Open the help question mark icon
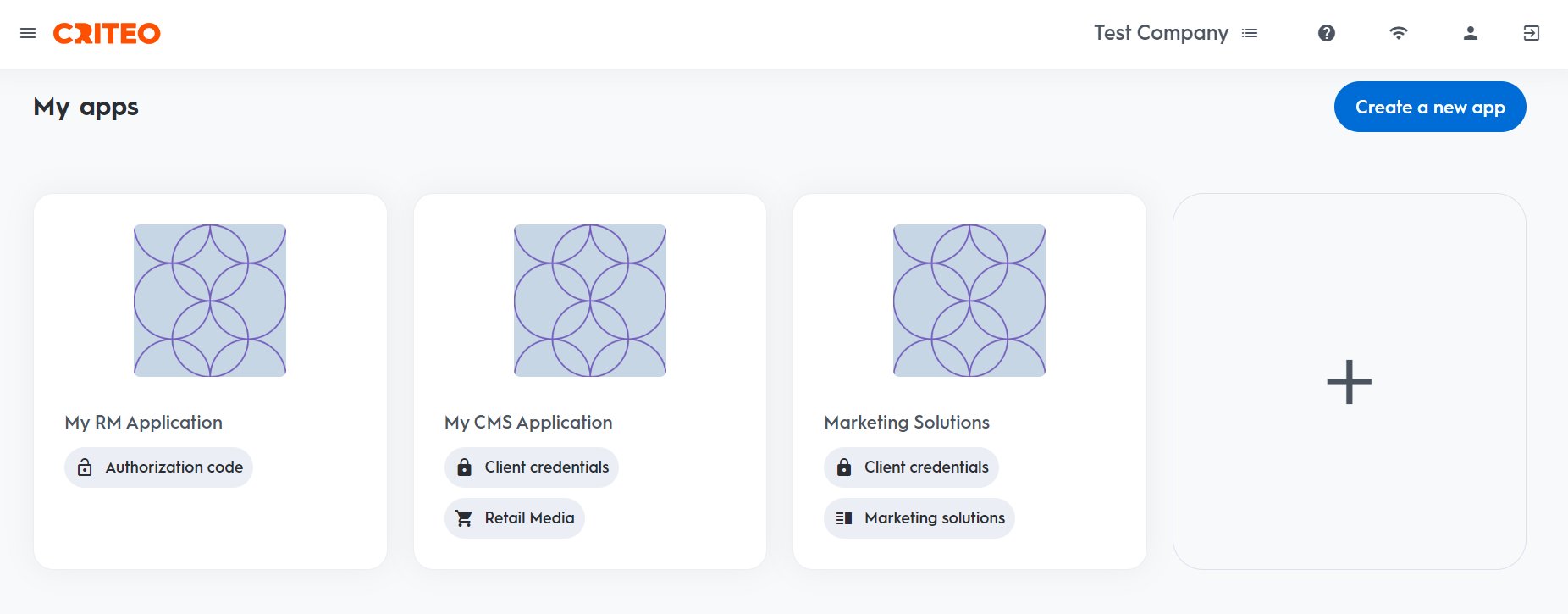The height and width of the screenshot is (614, 1568). 1327,33
